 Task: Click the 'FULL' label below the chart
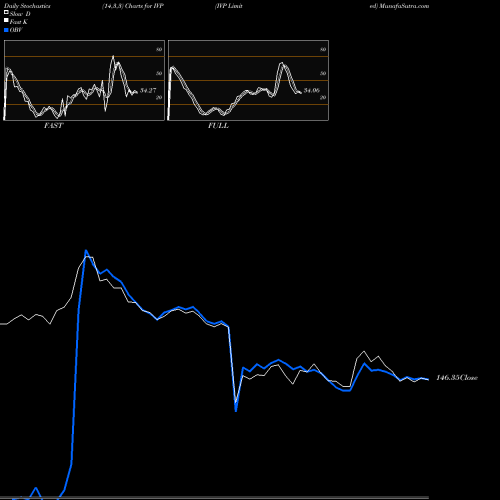218,126
